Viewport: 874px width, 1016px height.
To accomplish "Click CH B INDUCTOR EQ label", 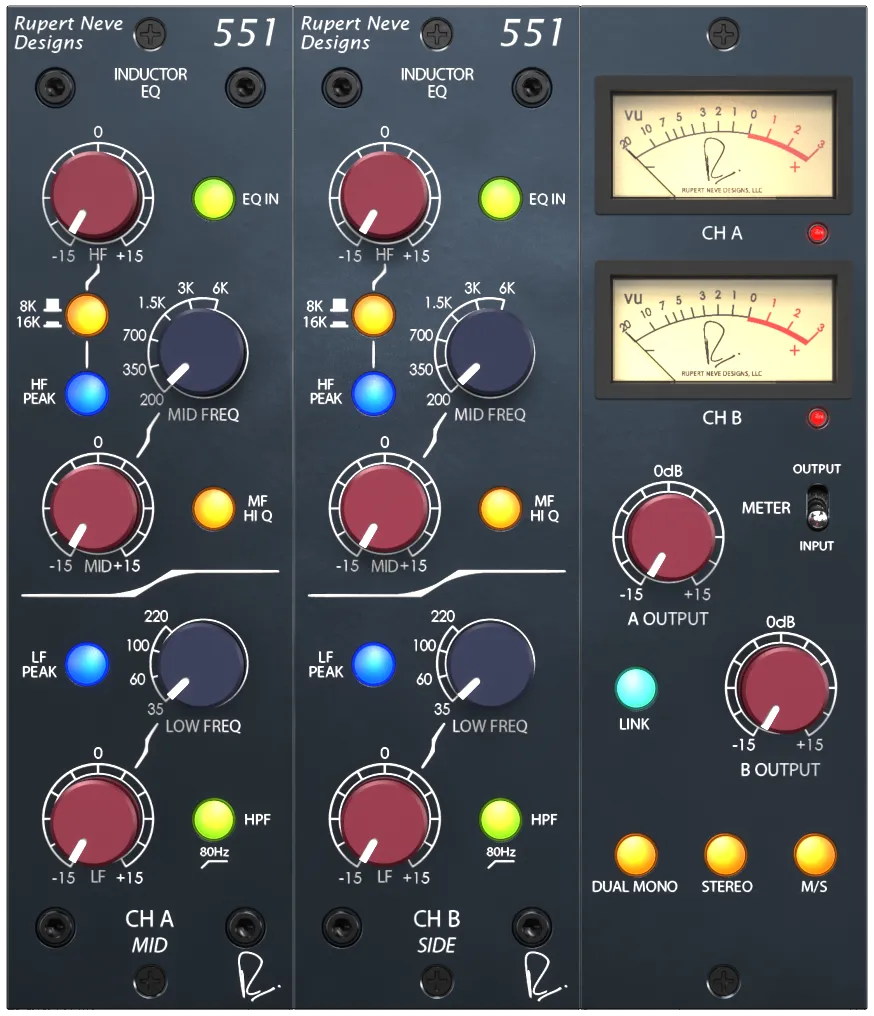I will click(437, 83).
